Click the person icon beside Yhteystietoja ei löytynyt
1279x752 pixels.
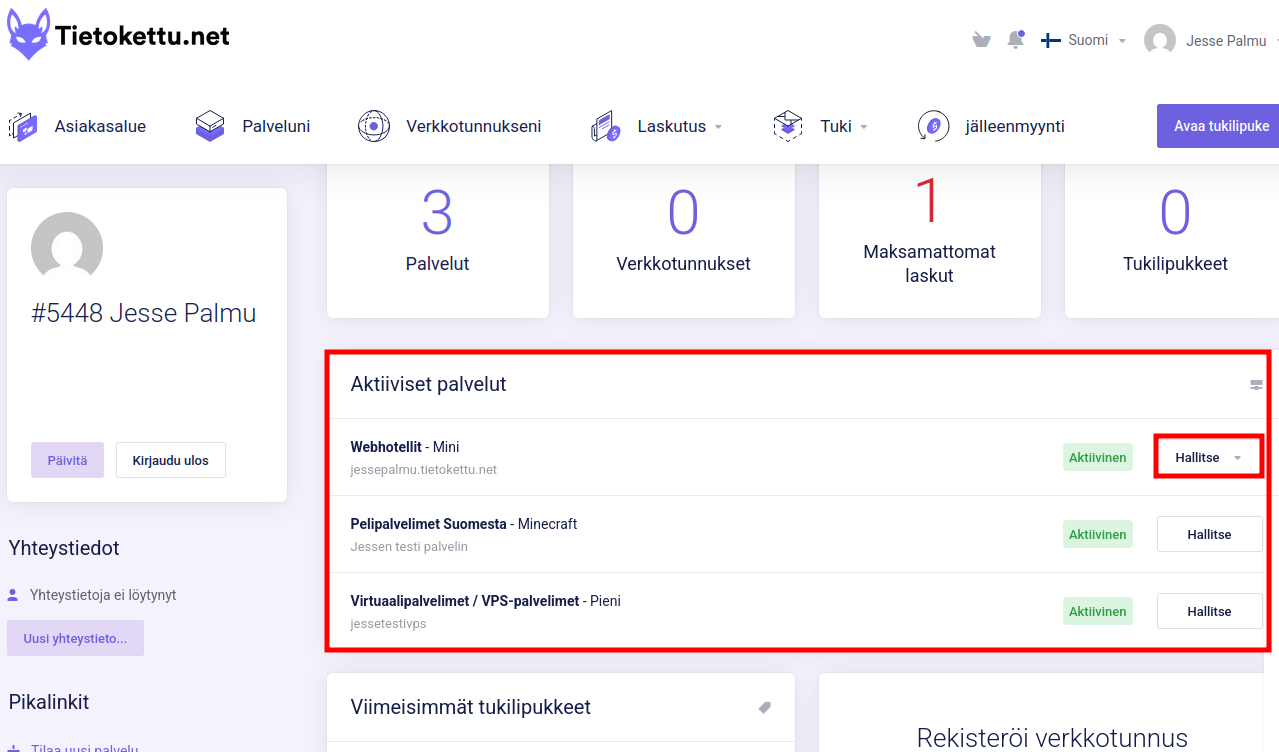pyautogui.click(x=13, y=595)
